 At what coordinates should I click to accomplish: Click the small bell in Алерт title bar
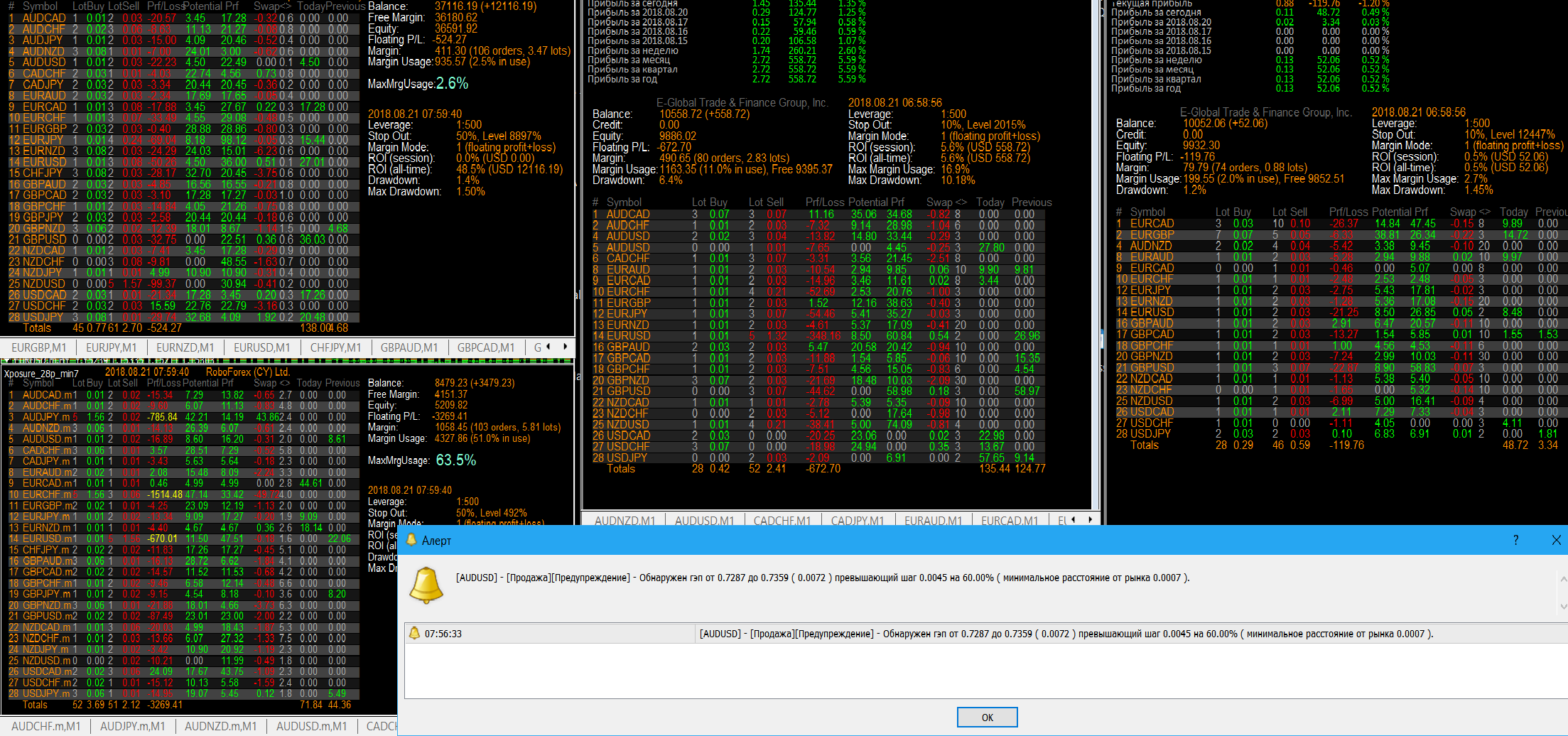click(x=411, y=540)
